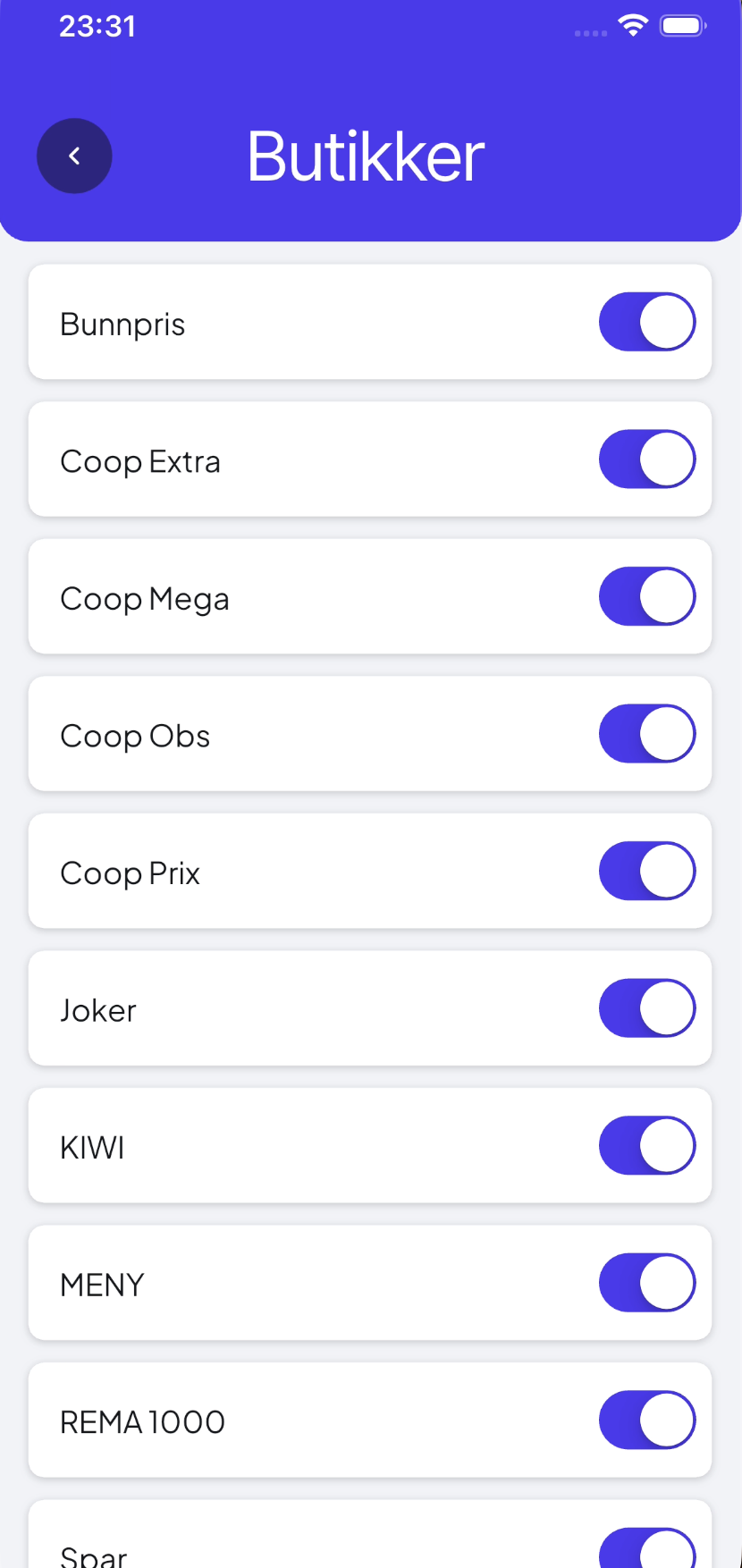Select the Bunnpris store row label
This screenshot has width=742, height=1568.
(x=122, y=325)
